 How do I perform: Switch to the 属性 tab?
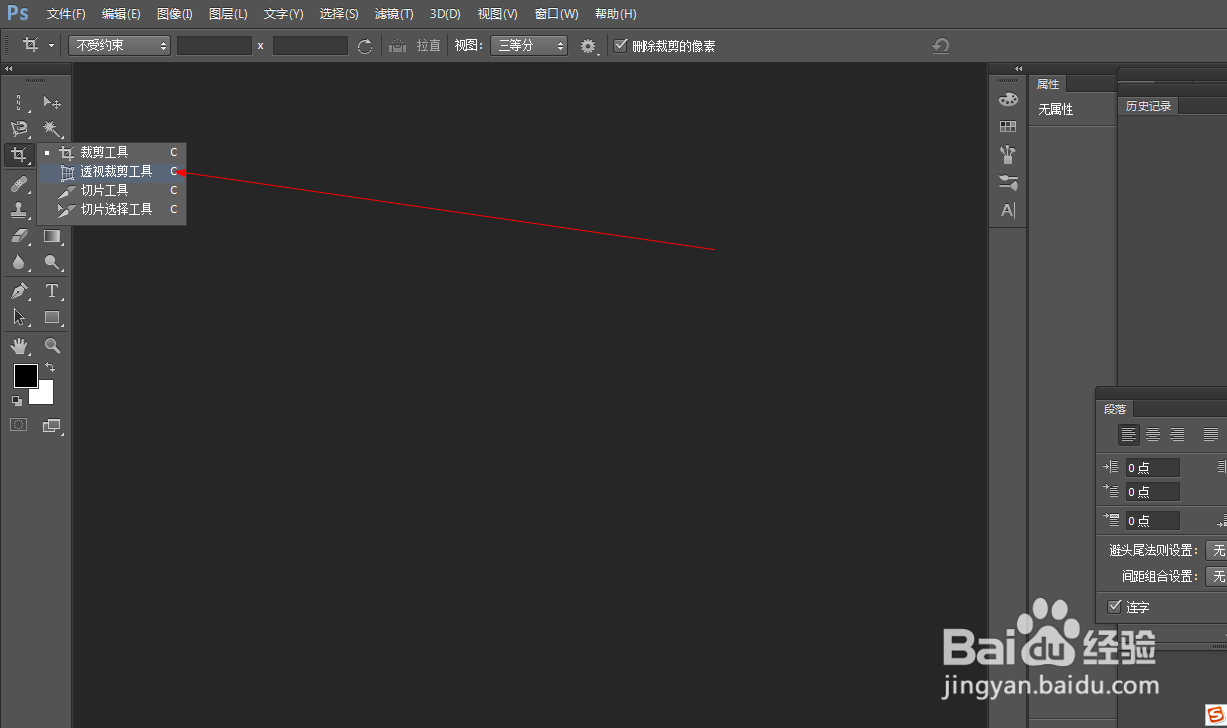click(1048, 84)
